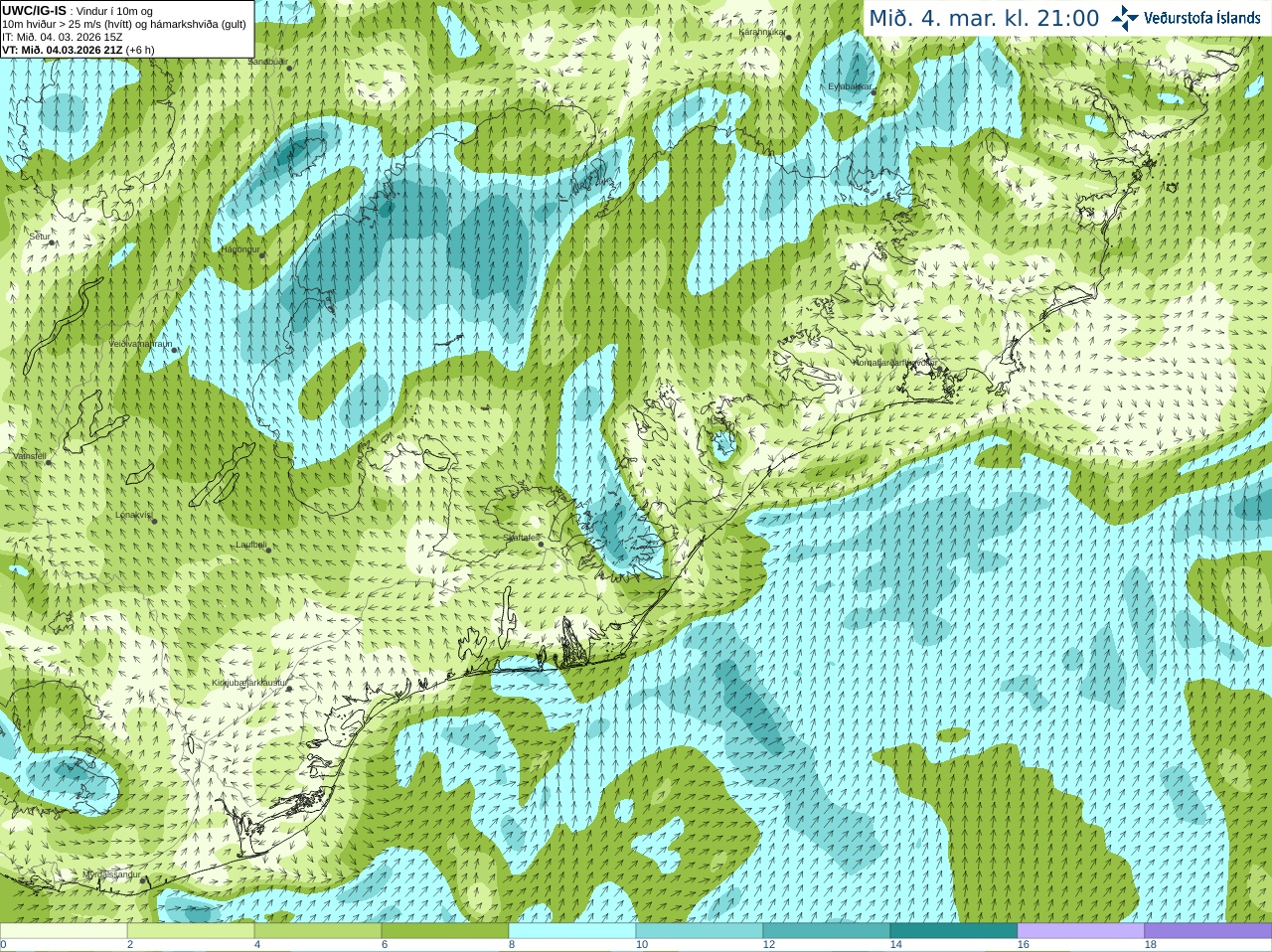Viewport: 1272px width, 952px height.
Task: Click the legend value 10
Action: [x=642, y=945]
